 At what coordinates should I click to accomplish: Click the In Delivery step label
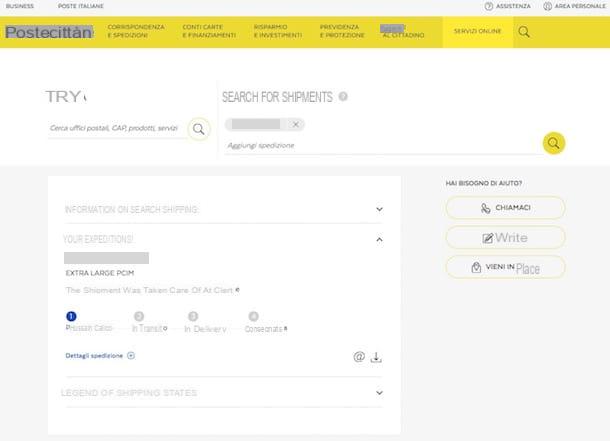click(205, 329)
